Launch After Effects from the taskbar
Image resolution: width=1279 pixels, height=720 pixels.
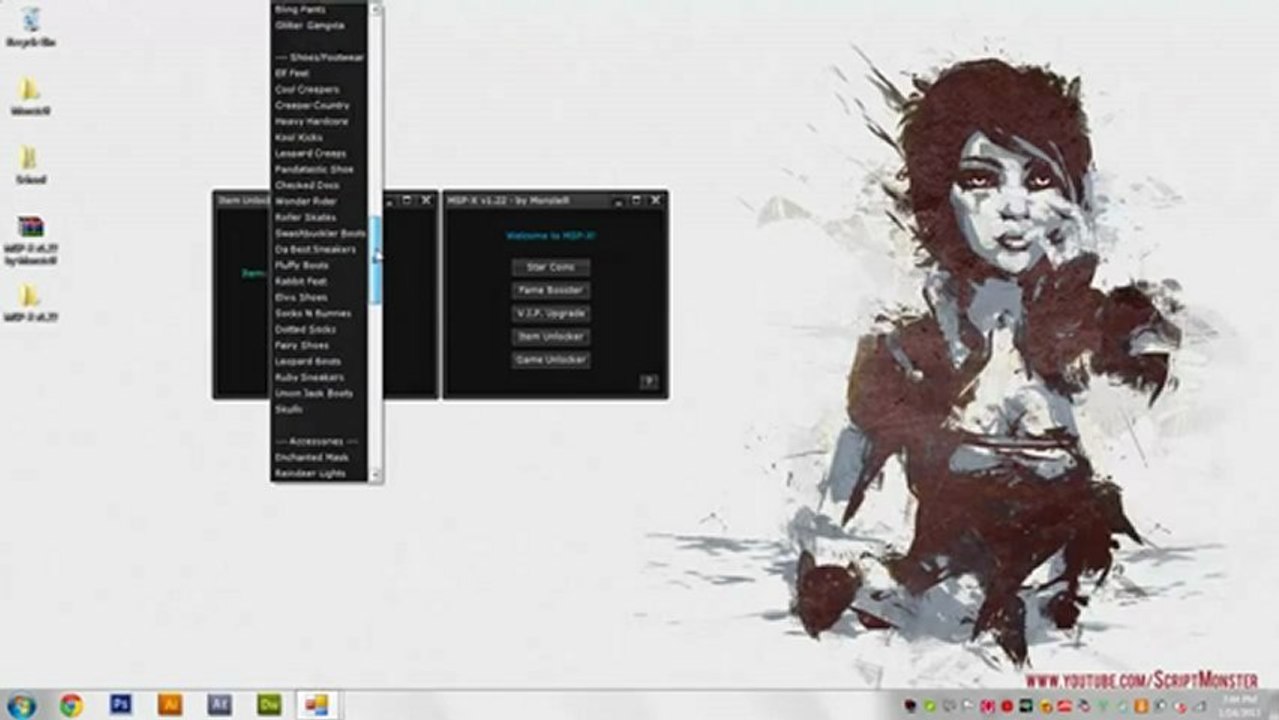point(219,704)
